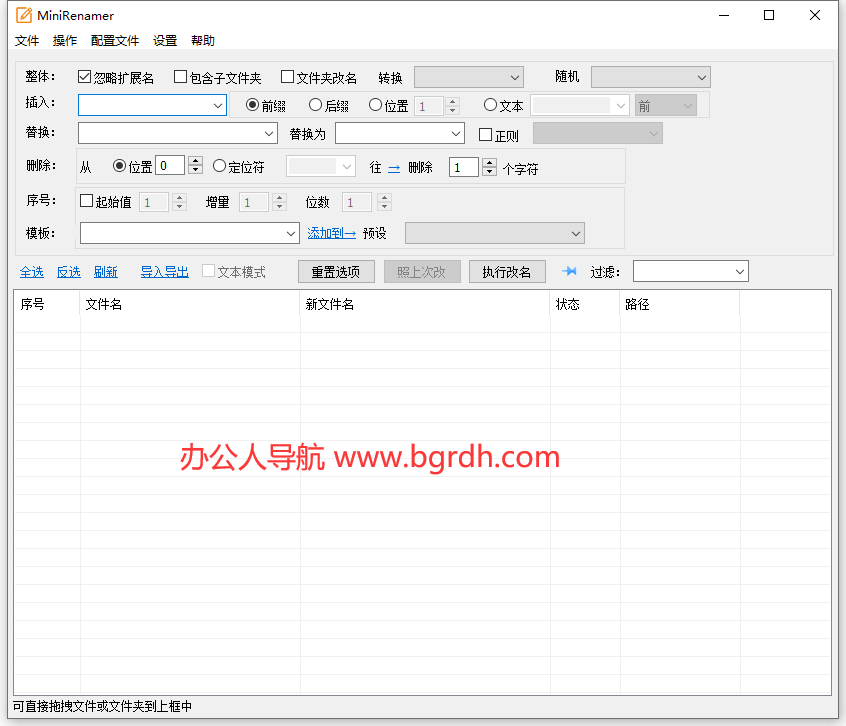Increase the 删除 character count stepper
Image resolution: width=846 pixels, height=726 pixels.
point(489,163)
